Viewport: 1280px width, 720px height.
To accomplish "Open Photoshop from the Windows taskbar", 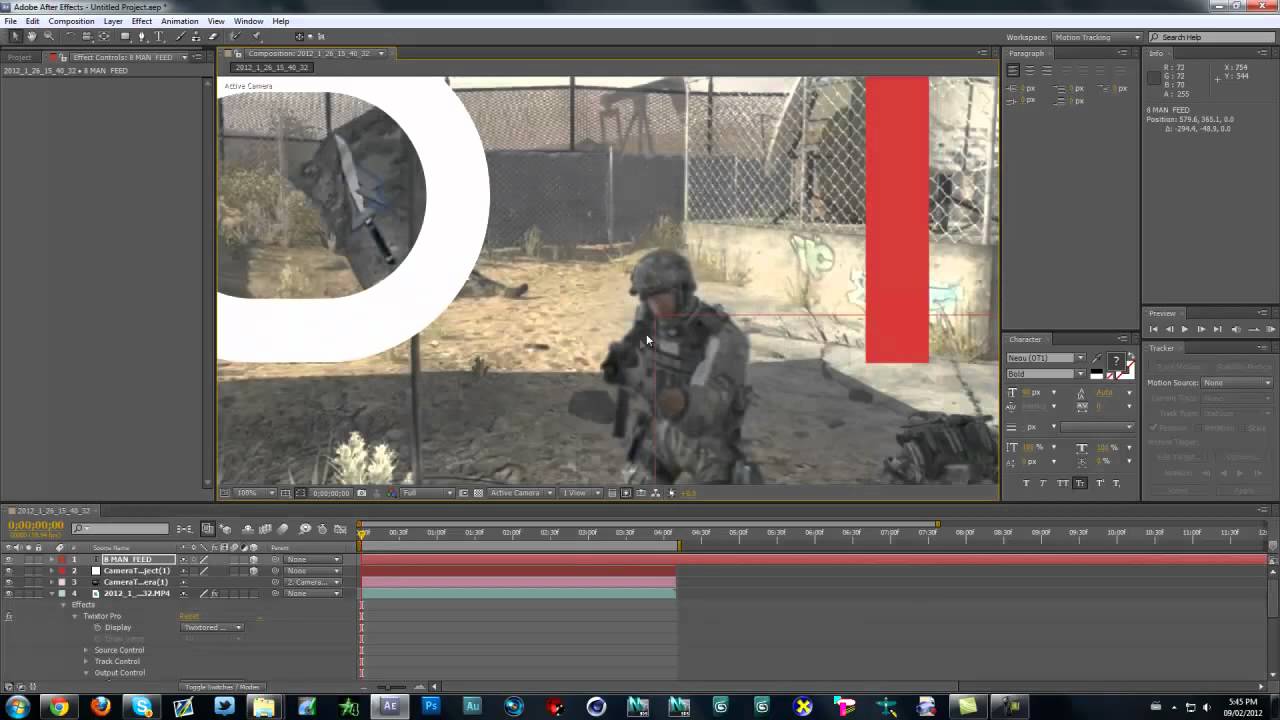I will pos(431,706).
